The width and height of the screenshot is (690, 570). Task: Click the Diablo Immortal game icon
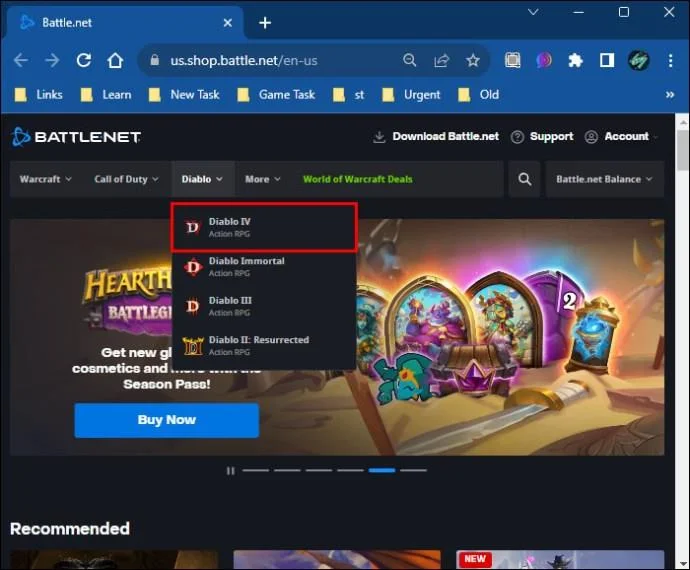point(193,267)
